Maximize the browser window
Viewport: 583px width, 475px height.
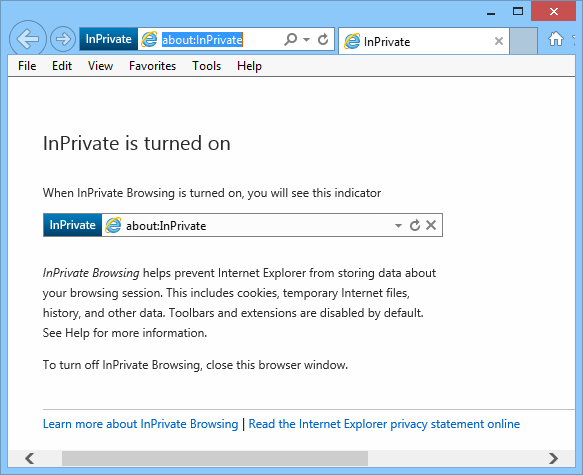point(518,12)
